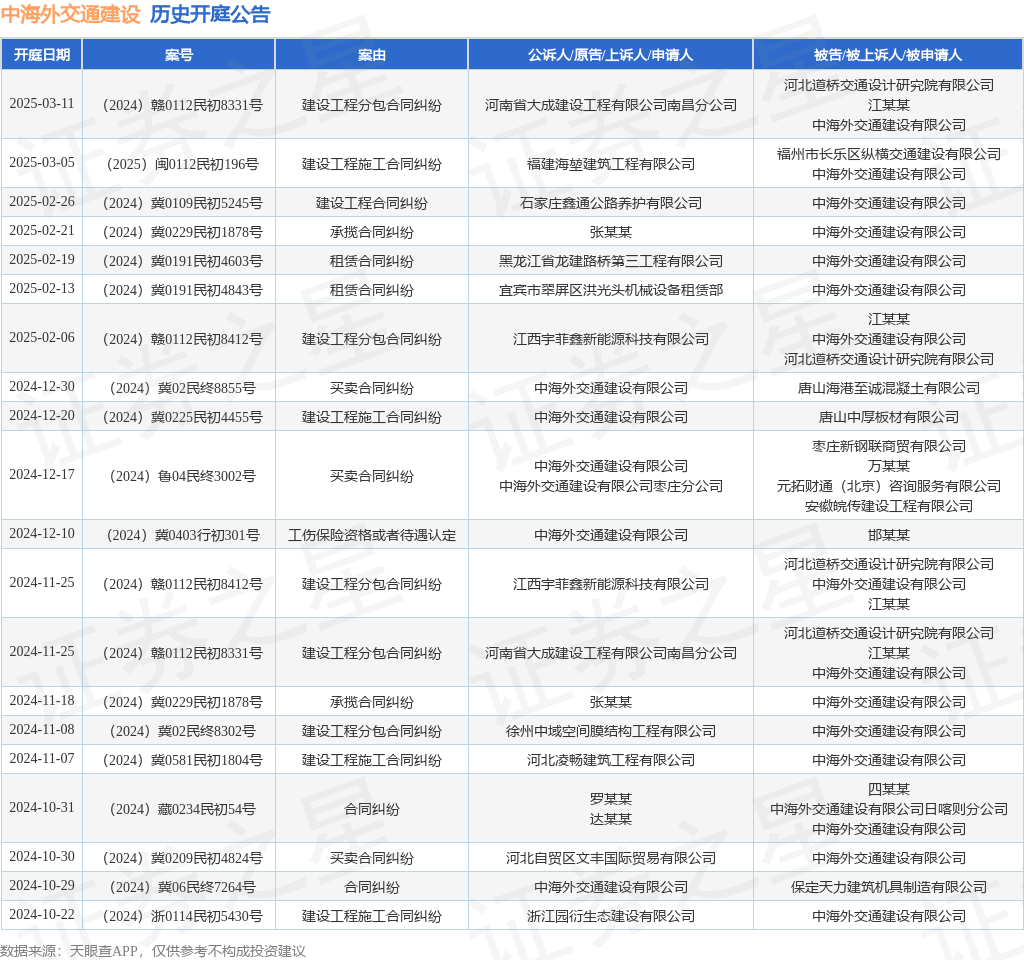The width and height of the screenshot is (1024, 960).
Task: Click cause 工伤保险资格或者待遇认定
Action: 372,535
